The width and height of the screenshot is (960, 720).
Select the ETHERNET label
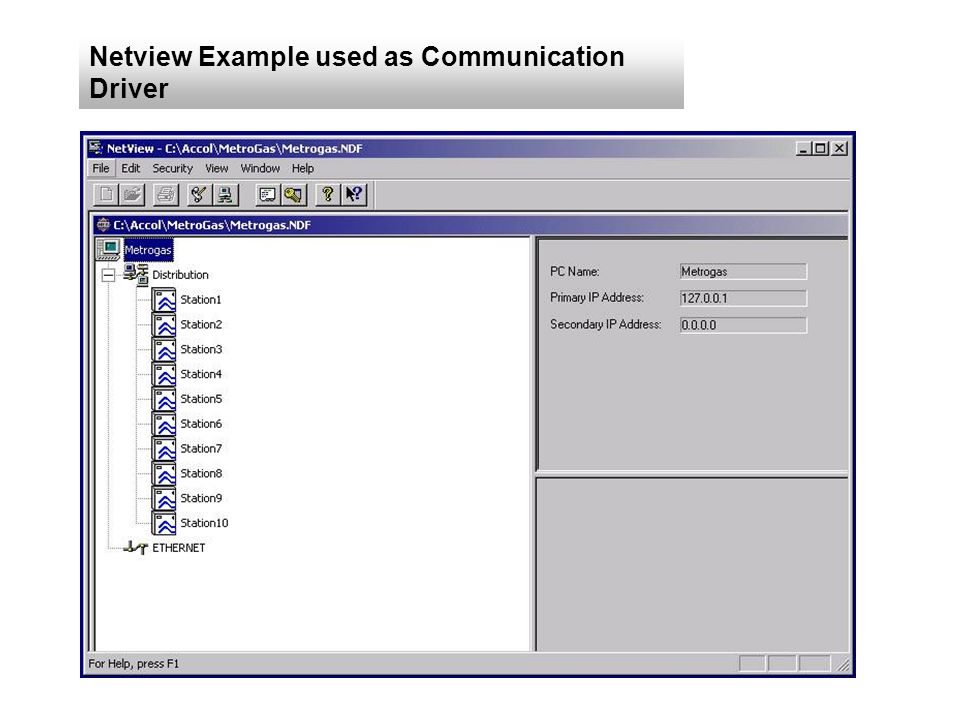[179, 548]
